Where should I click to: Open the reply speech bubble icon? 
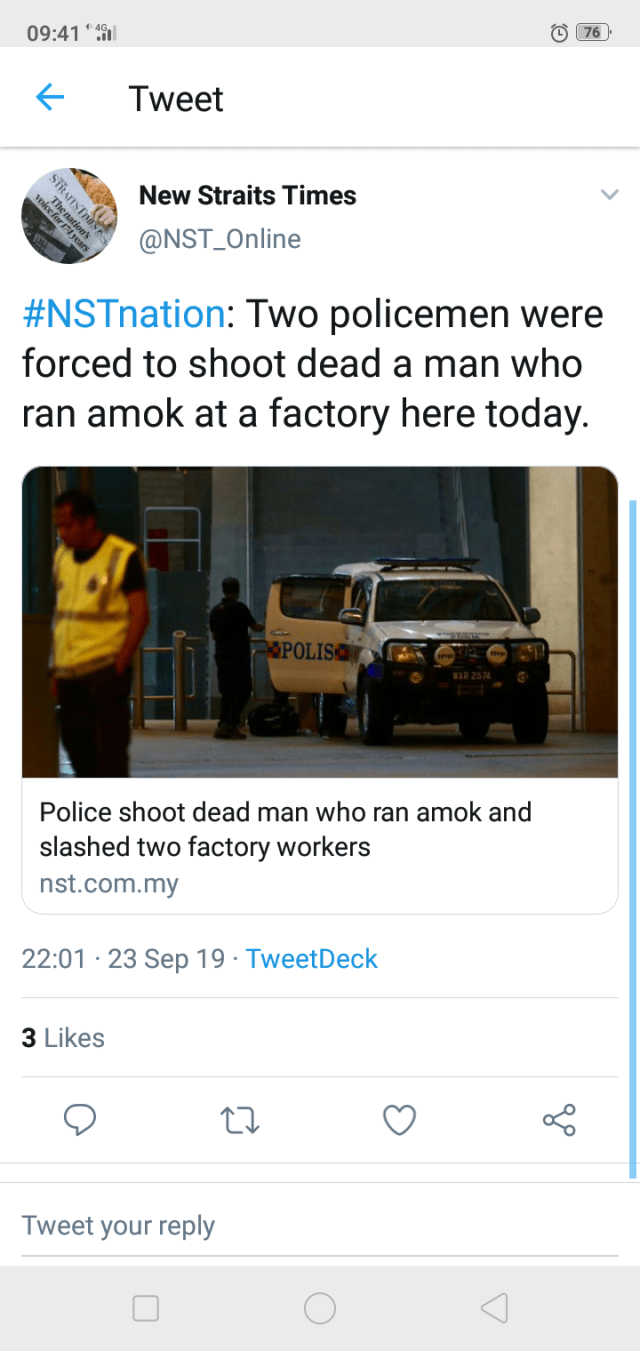point(80,1120)
